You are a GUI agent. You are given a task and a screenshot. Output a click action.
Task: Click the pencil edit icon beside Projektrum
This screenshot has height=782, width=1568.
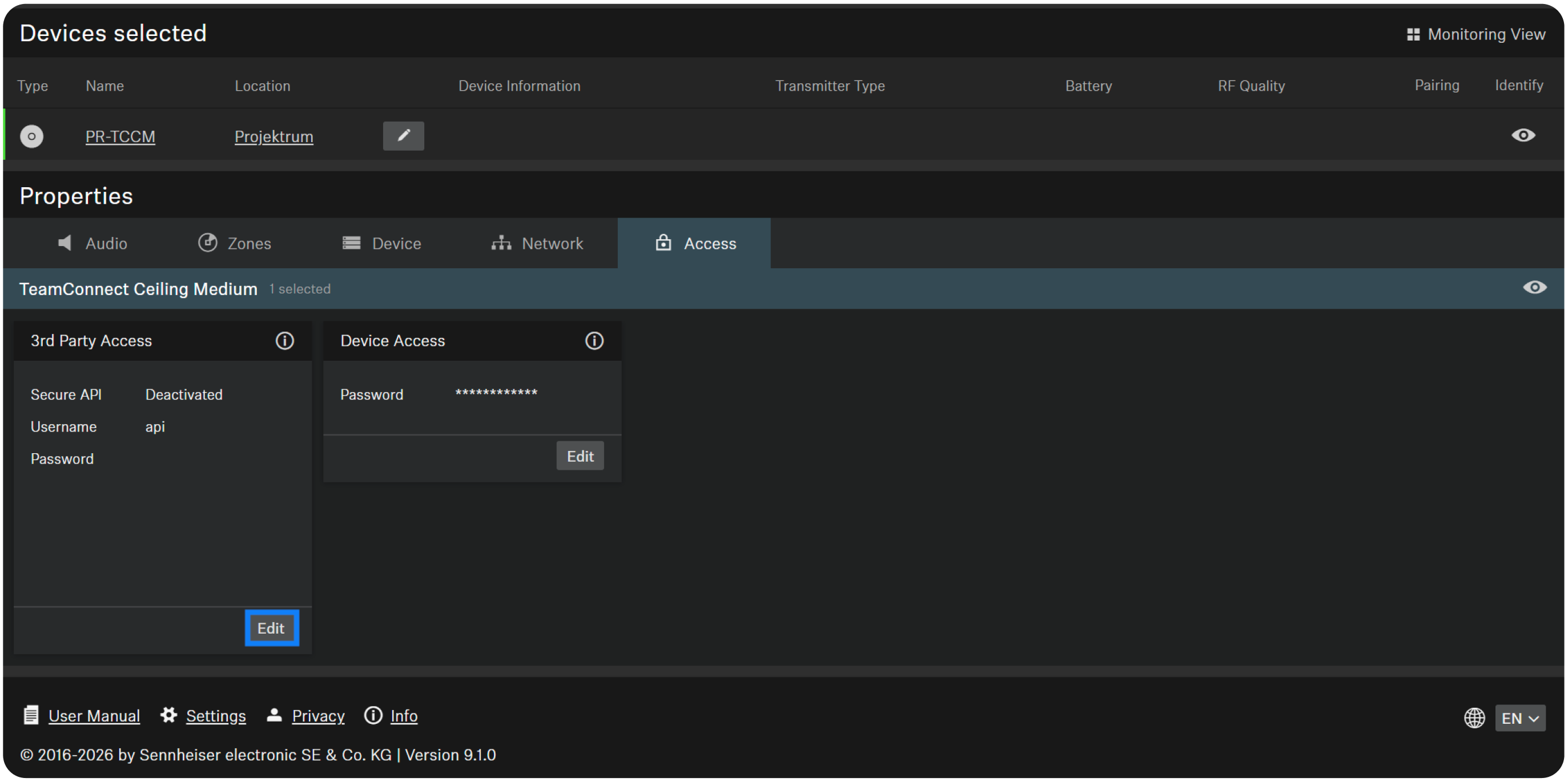tap(403, 136)
